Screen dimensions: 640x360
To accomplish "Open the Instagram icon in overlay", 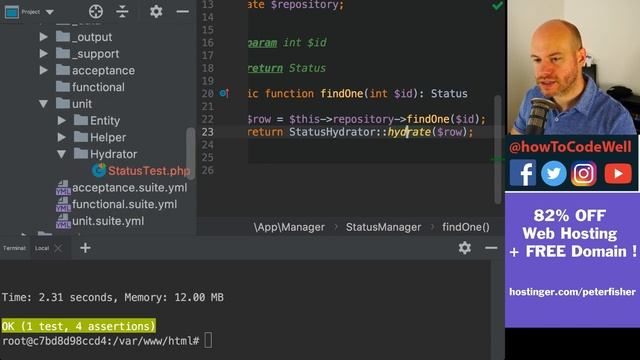I will [x=584, y=173].
